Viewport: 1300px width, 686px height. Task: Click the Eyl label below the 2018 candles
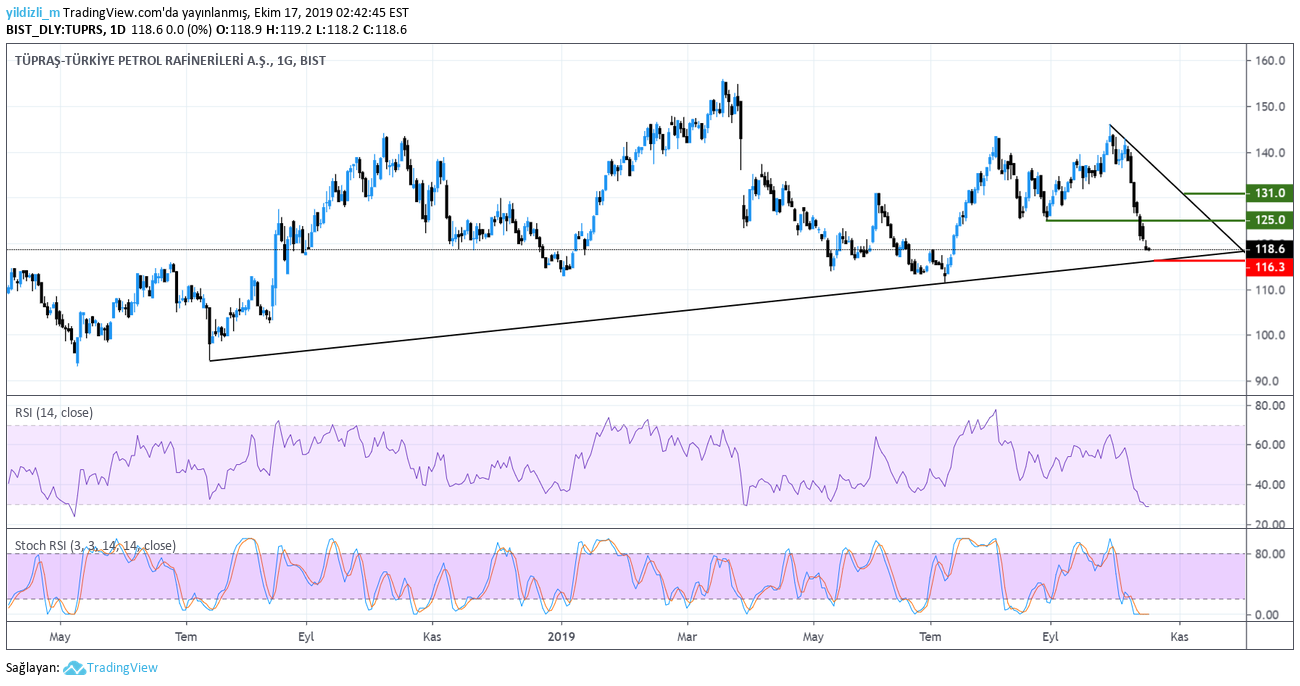click(306, 635)
